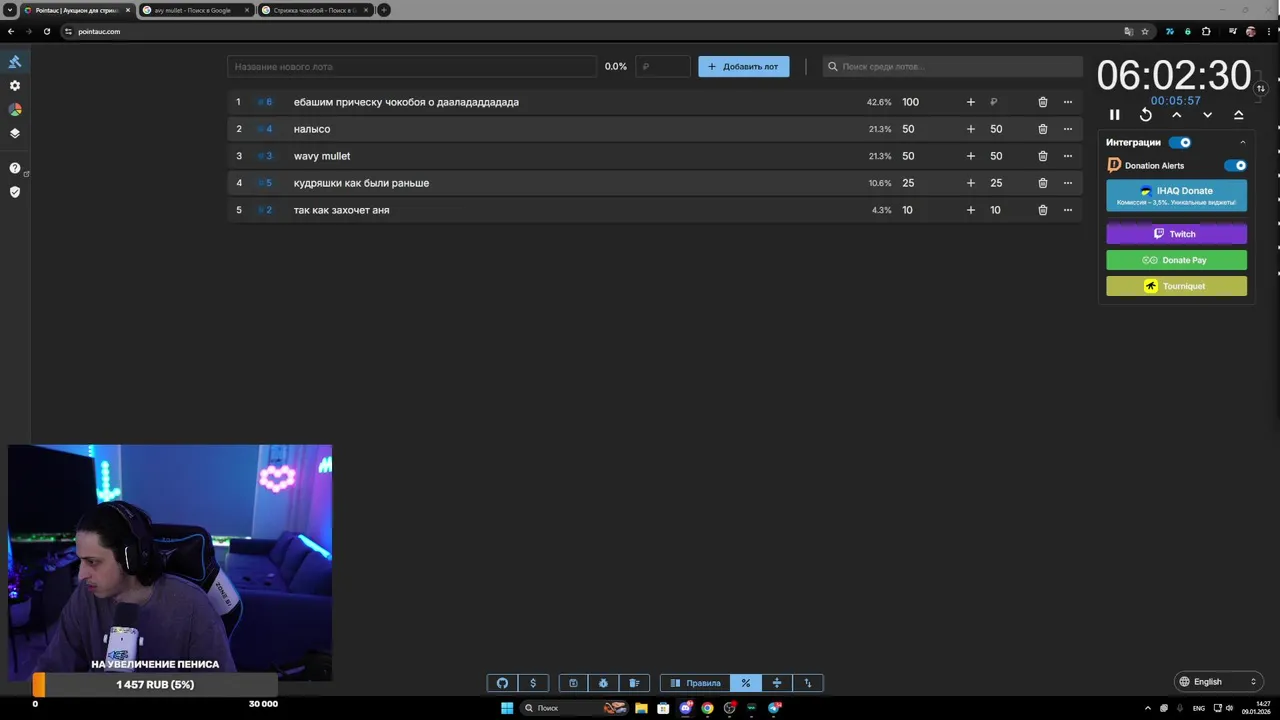Screen dimensions: 1280x720
Task: Reset the timer with the rotate icon
Action: tap(1146, 115)
